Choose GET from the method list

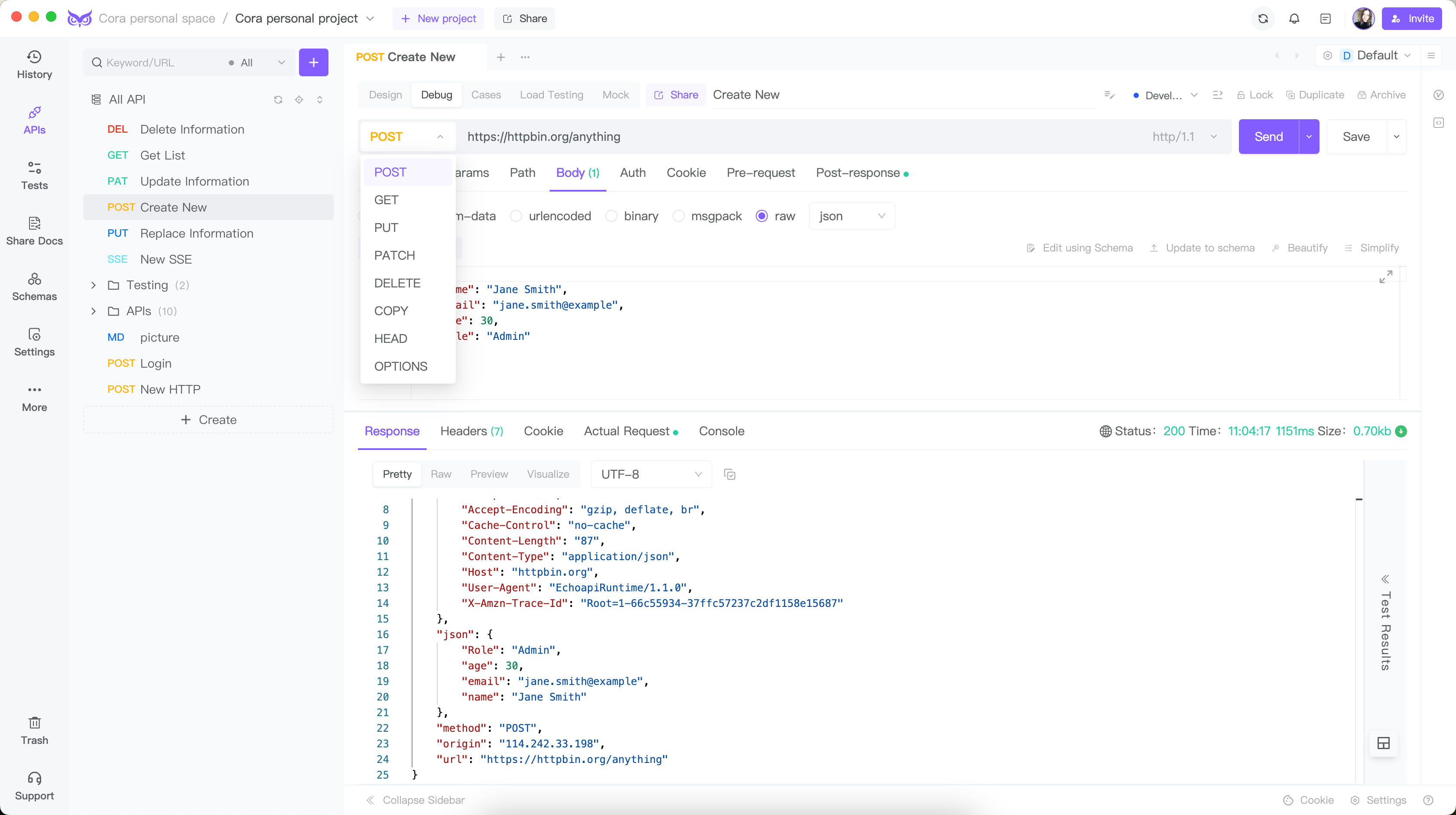pyautogui.click(x=407, y=200)
